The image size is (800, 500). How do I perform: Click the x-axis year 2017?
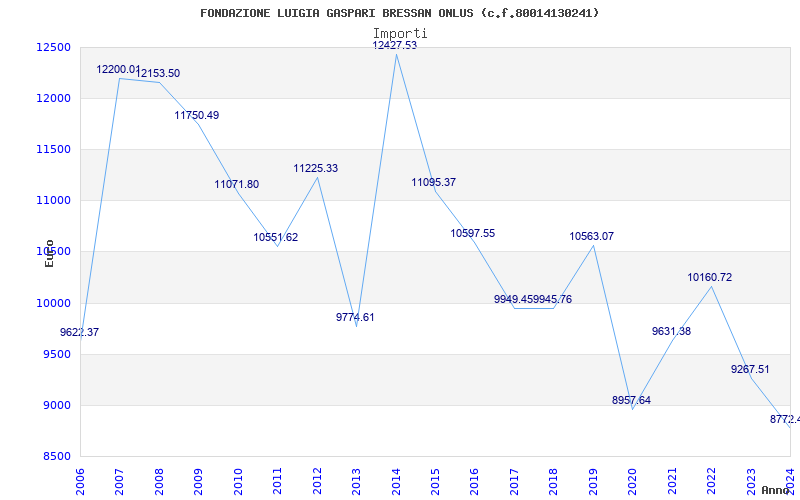514,482
